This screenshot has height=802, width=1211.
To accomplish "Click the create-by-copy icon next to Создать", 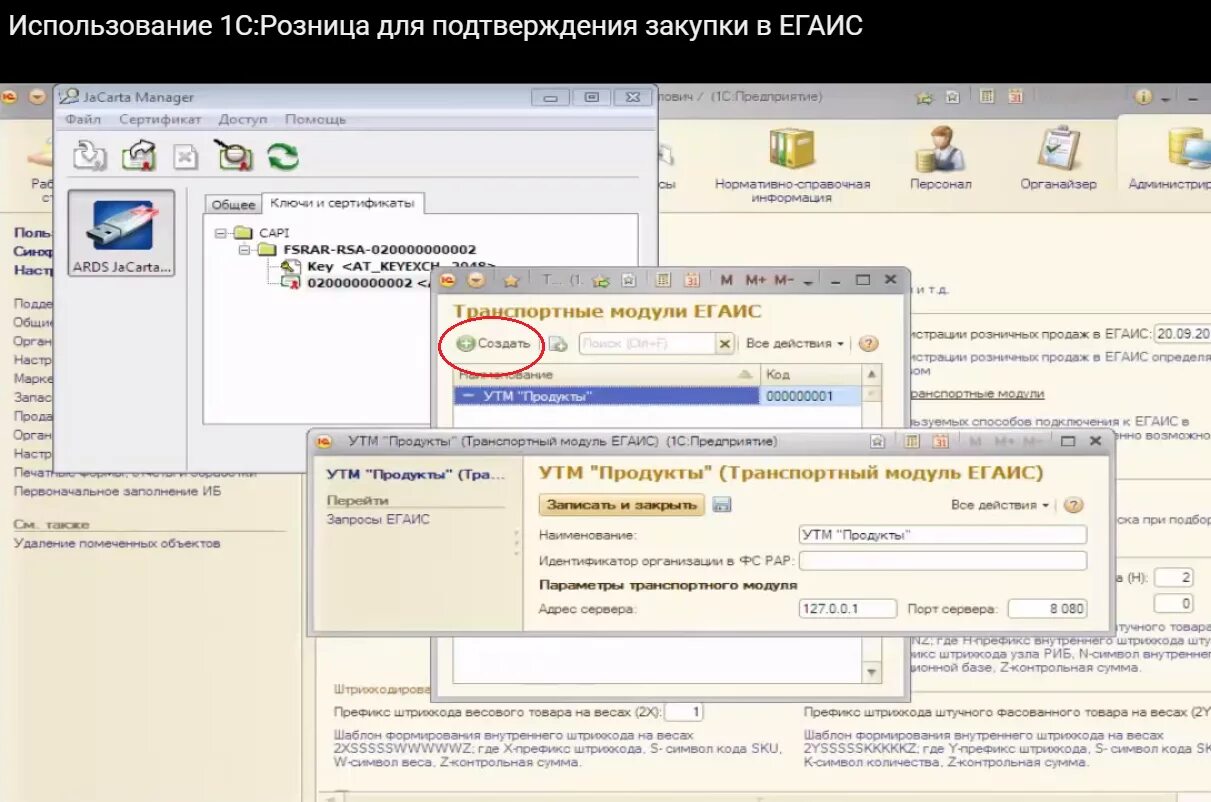I will [558, 343].
